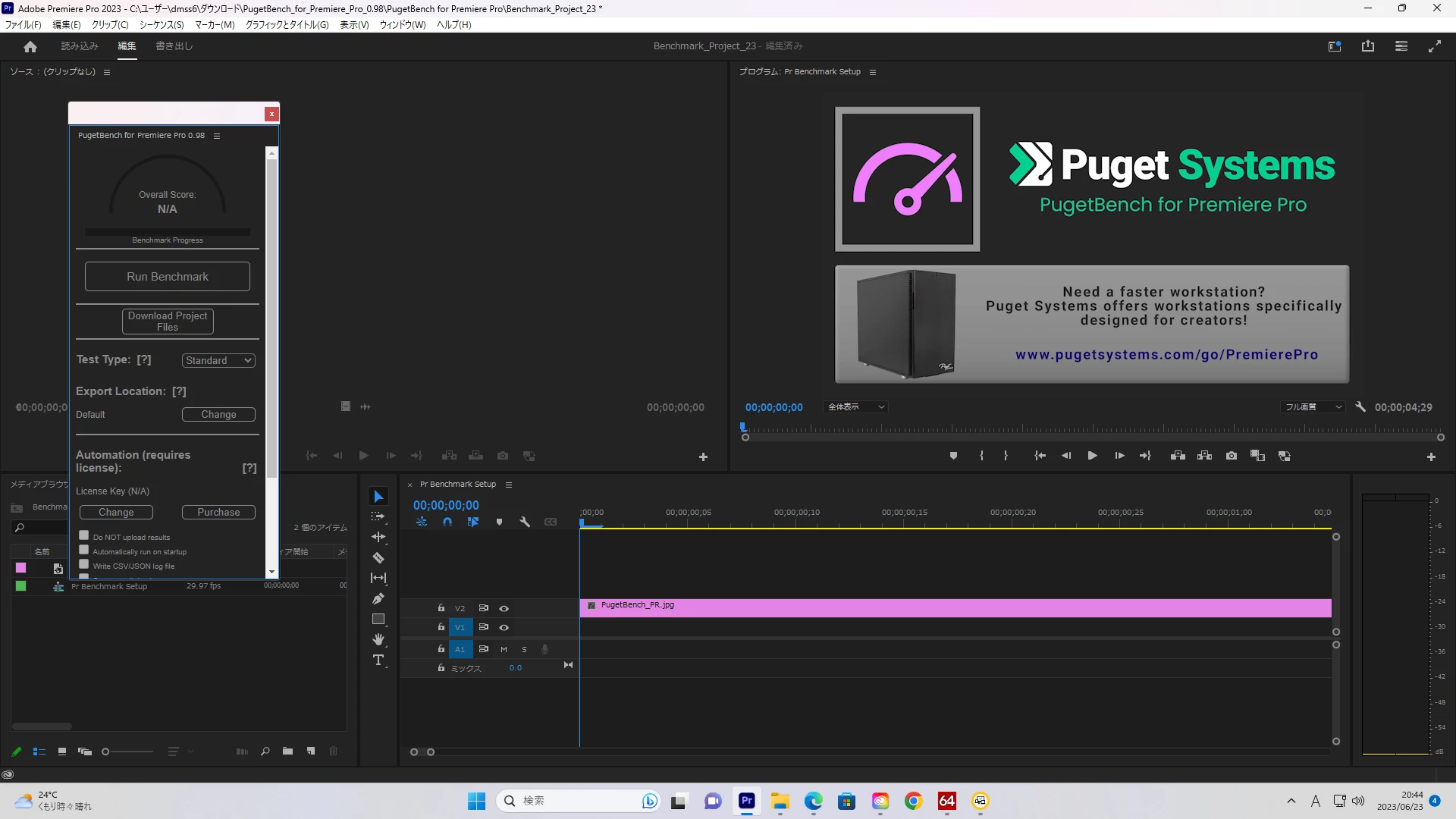Open the playback resolution dropdown in Program monitor
The width and height of the screenshot is (1456, 819).
(1313, 407)
